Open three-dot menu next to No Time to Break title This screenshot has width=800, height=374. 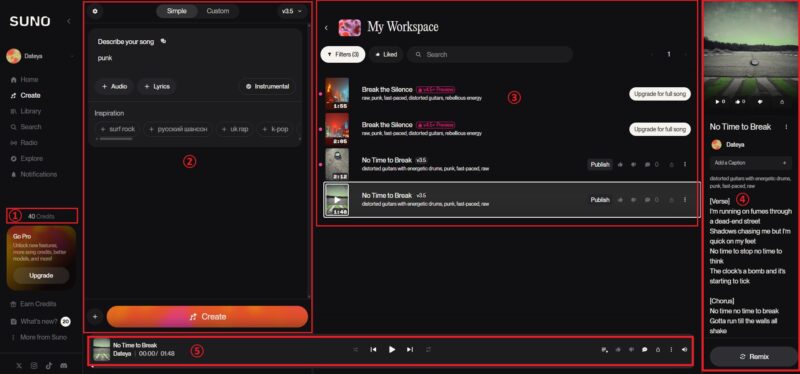point(786,127)
